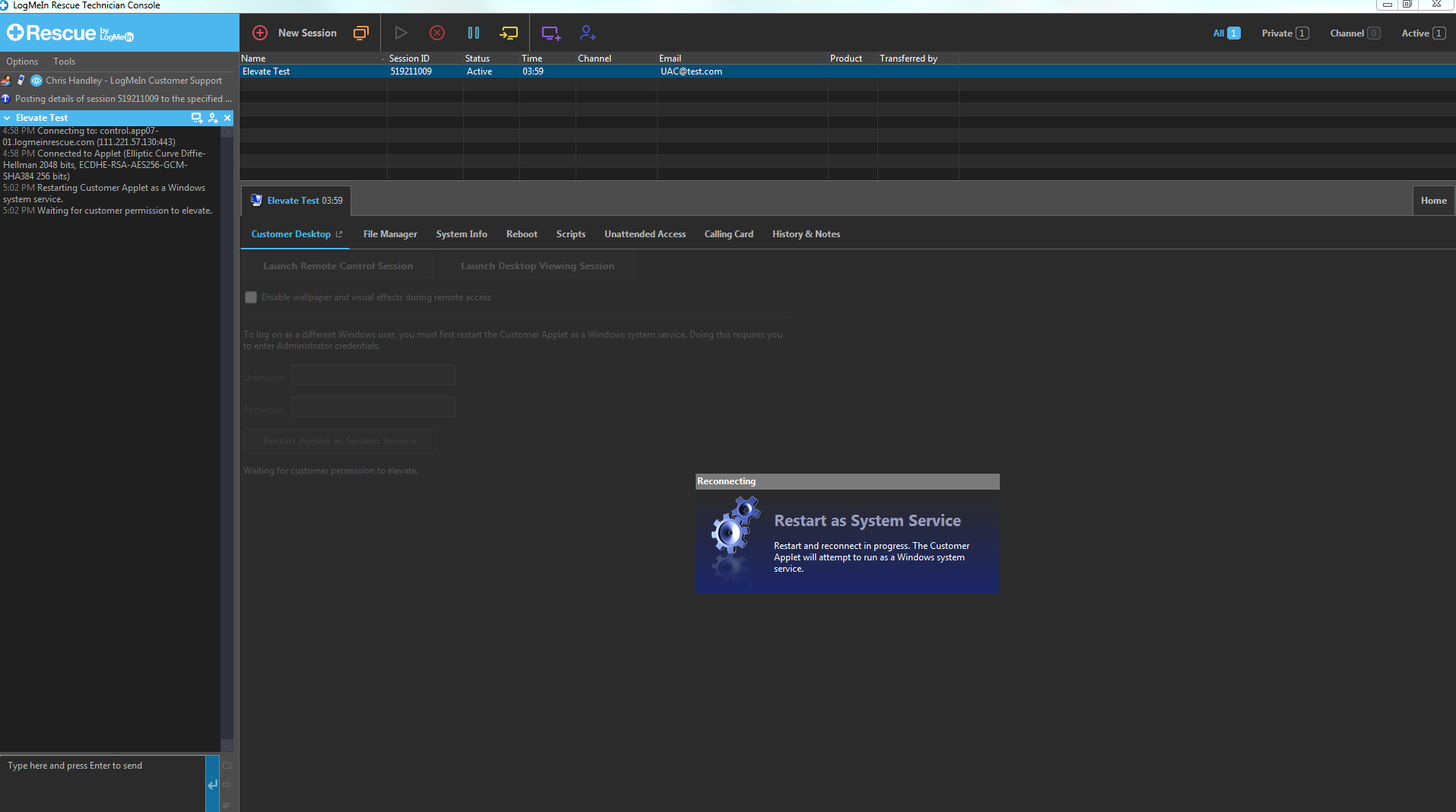The height and width of the screenshot is (812, 1456).
Task: Open the History & Notes tab
Action: coord(806,234)
